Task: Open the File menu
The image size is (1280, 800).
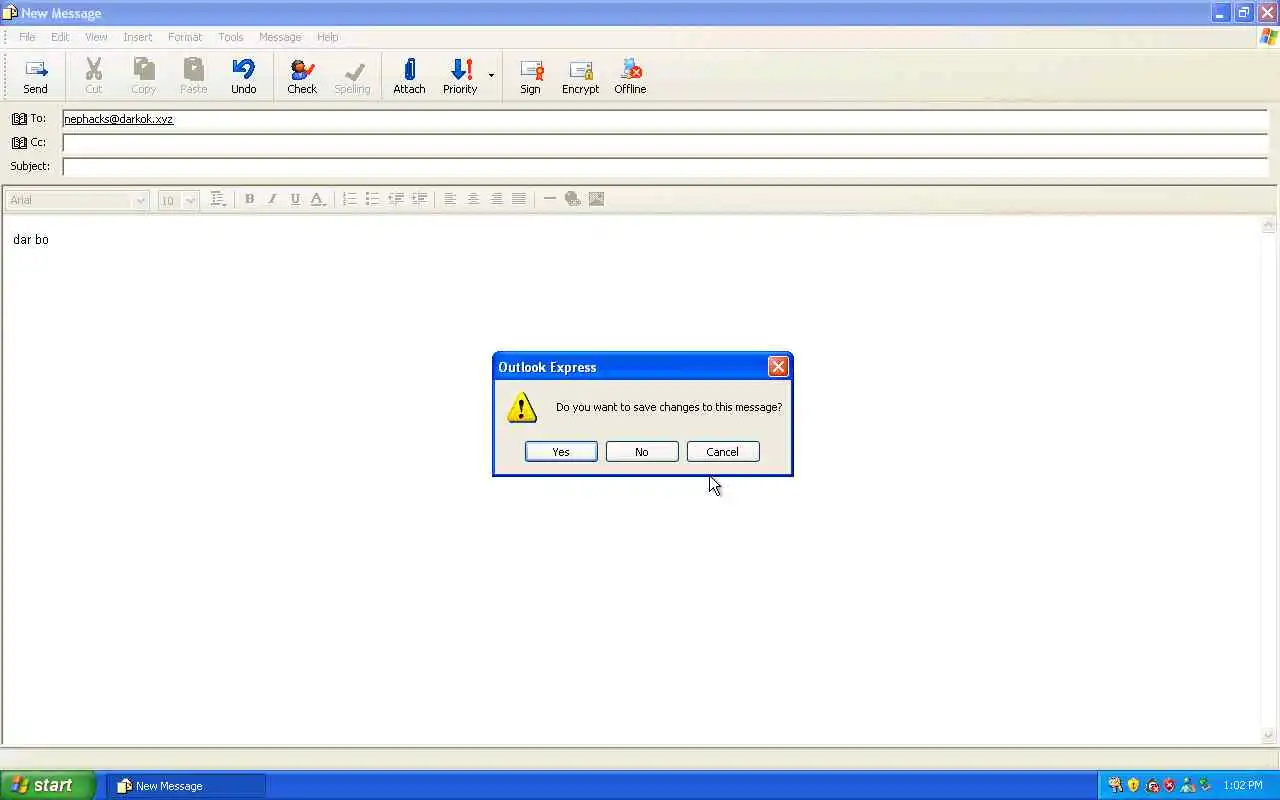Action: coord(27,37)
